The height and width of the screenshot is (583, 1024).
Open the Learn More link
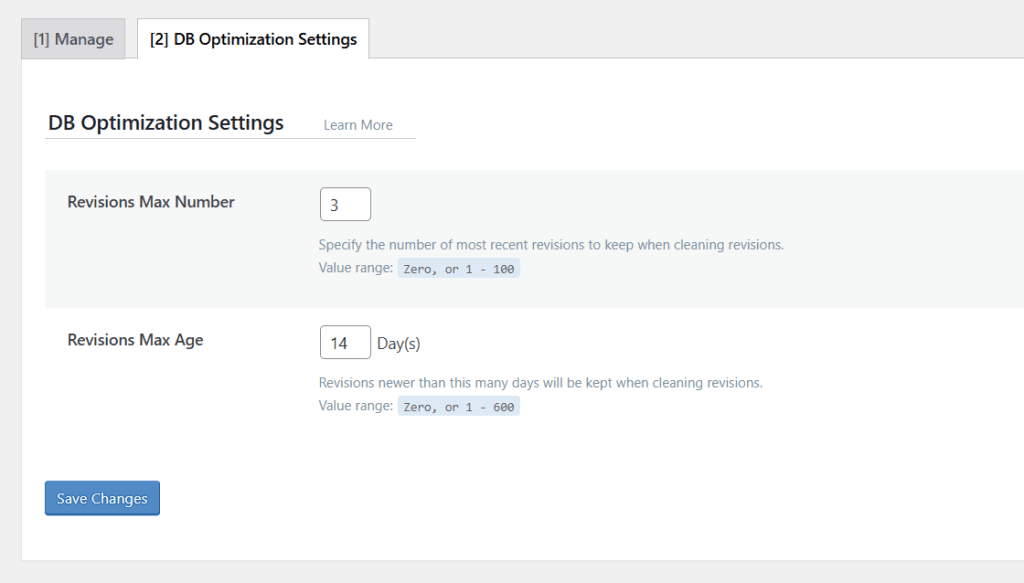tap(357, 124)
